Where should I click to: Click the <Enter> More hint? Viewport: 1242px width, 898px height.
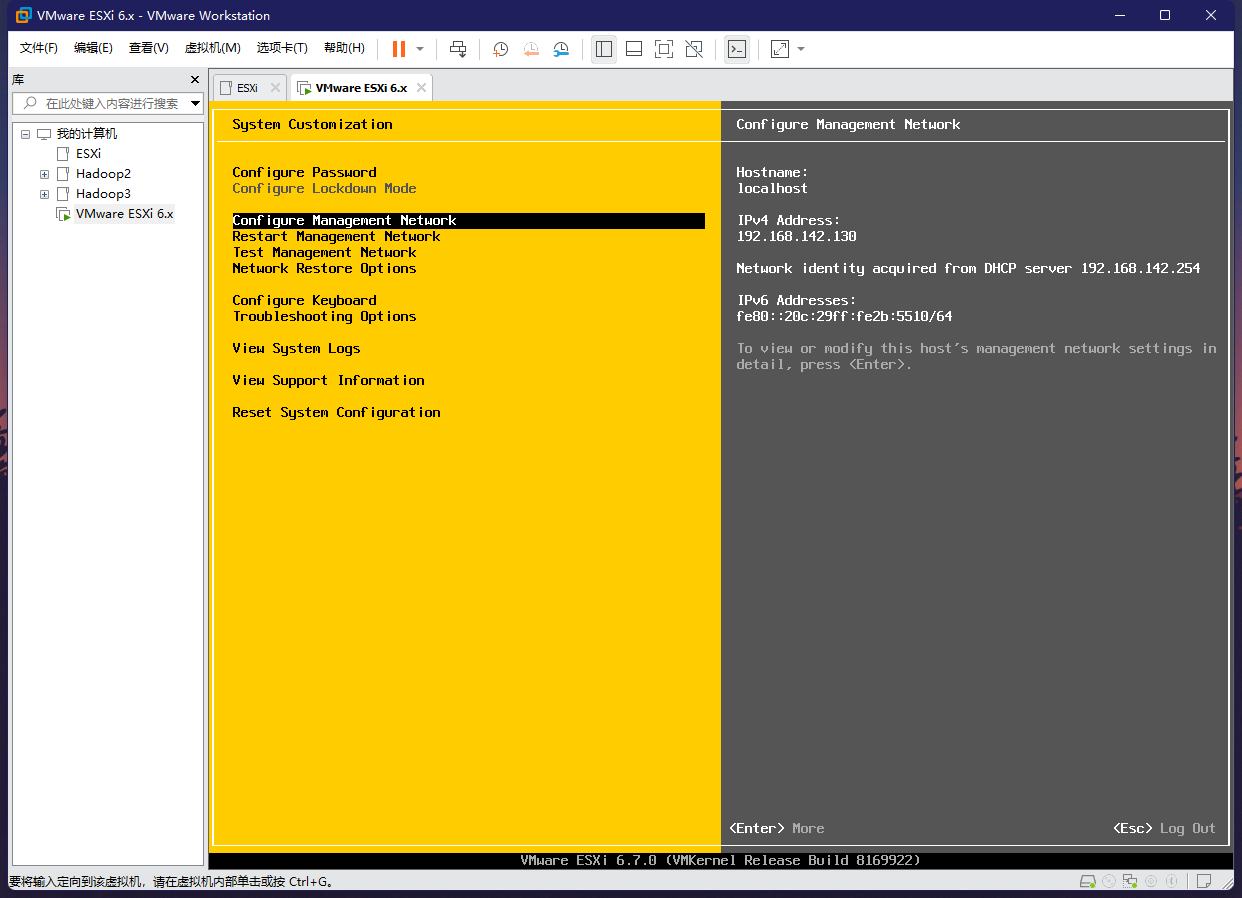pos(777,828)
